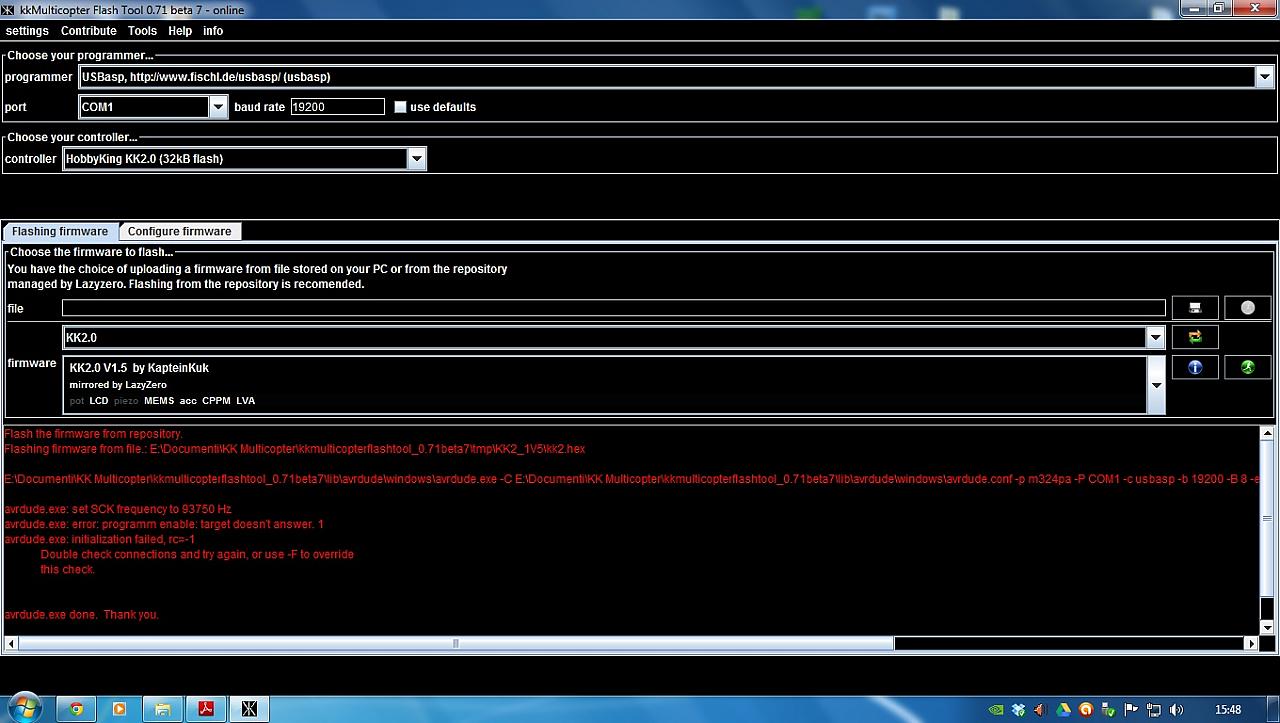Open the Windows Start menu

point(24,709)
